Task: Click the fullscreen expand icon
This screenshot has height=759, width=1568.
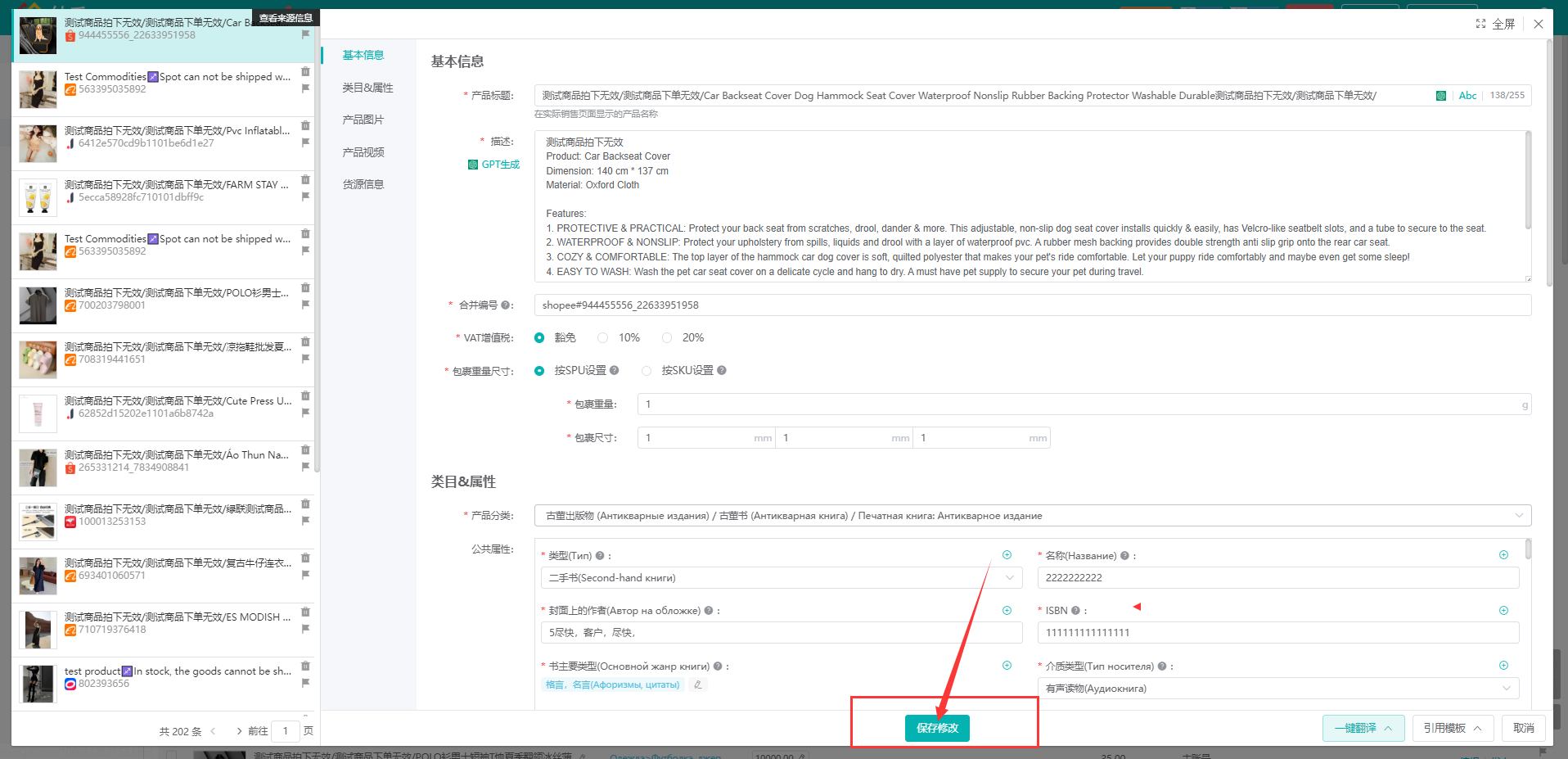Action: [1480, 24]
